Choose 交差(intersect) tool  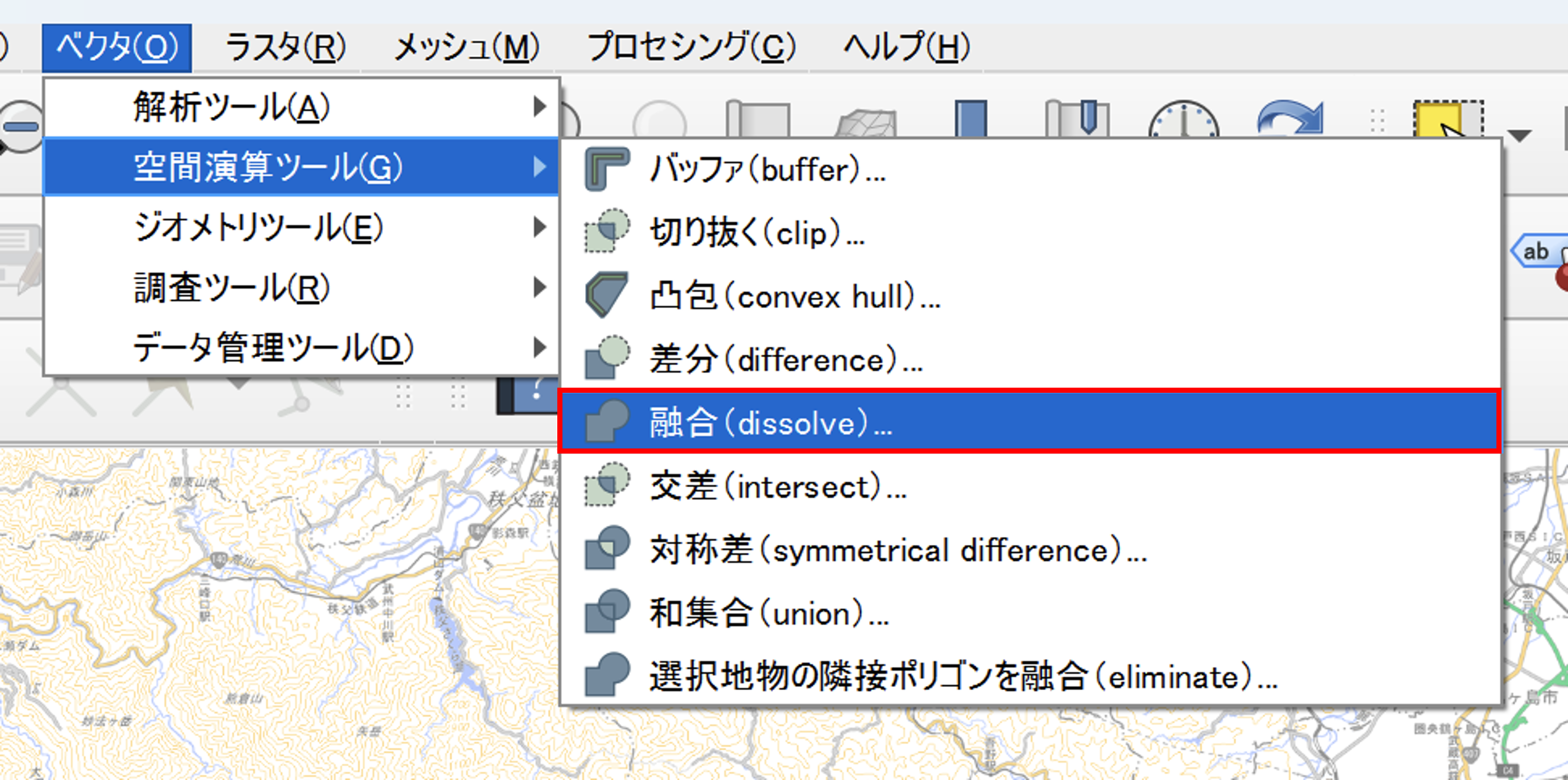[1030, 486]
